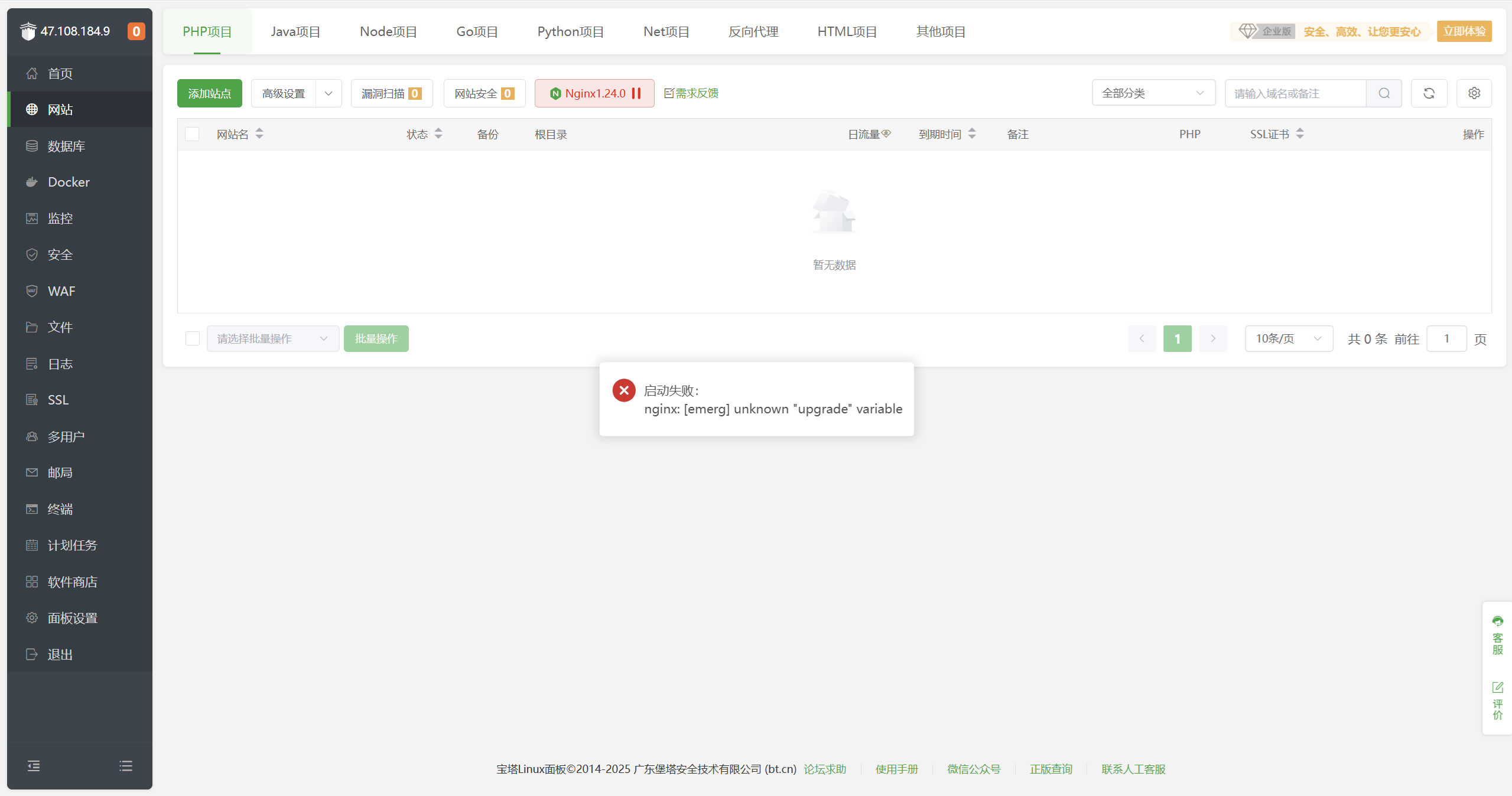
Task: Click the 立即体验 button
Action: click(1464, 31)
